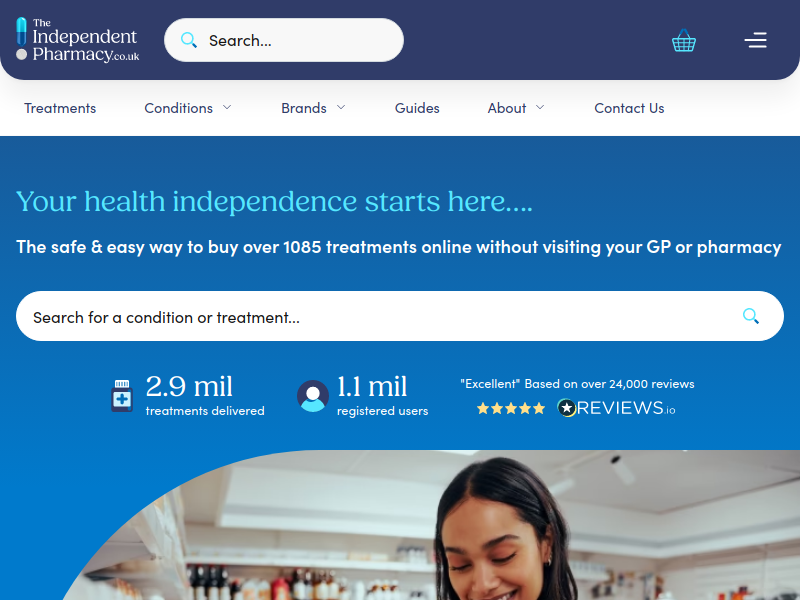Expand the Conditions dropdown chevron
800x600 pixels.
click(x=227, y=107)
